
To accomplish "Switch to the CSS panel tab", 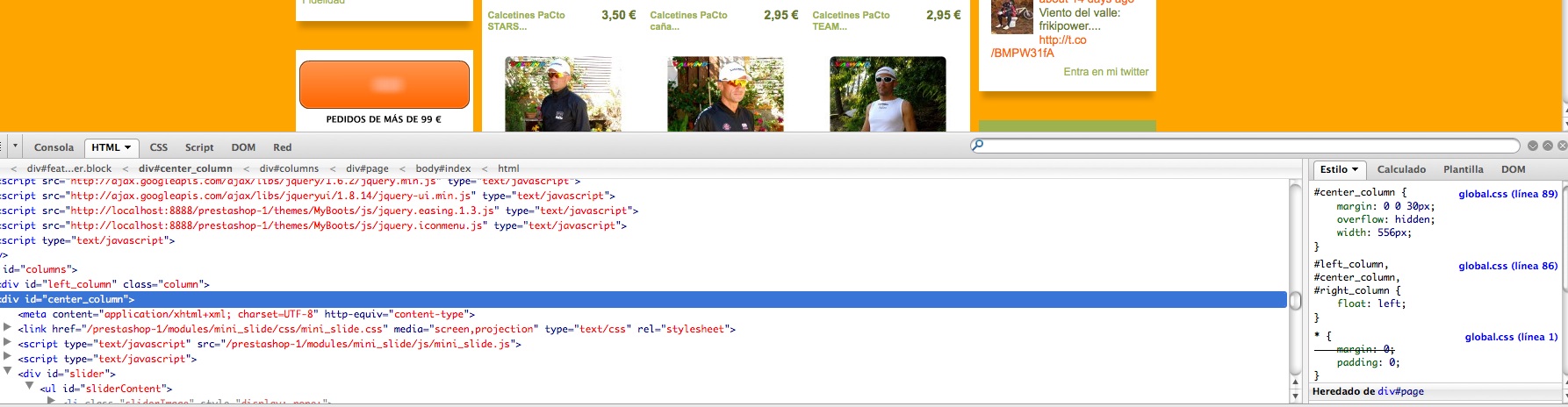I will point(159,147).
